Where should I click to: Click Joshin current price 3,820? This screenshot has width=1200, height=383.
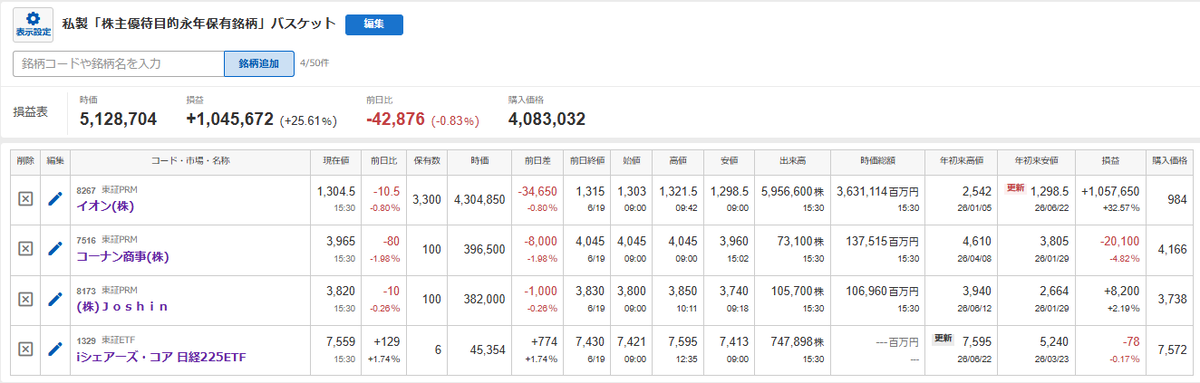point(342,290)
